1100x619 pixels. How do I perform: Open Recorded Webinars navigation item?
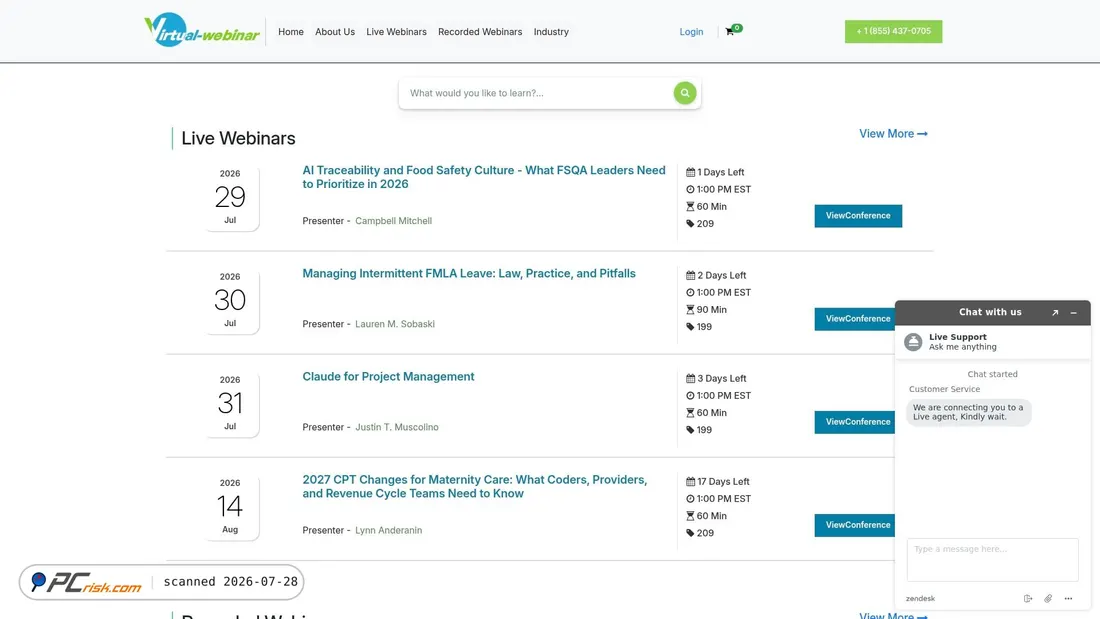(480, 32)
